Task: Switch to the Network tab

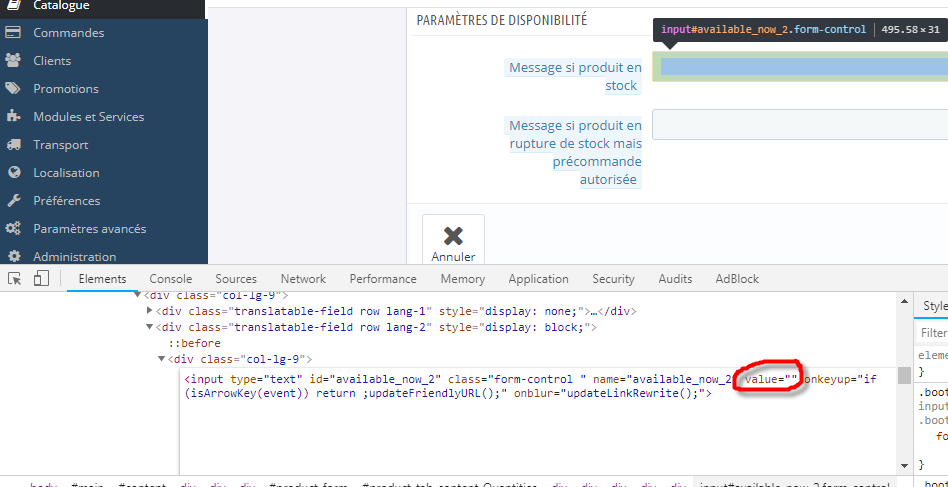Action: [303, 279]
